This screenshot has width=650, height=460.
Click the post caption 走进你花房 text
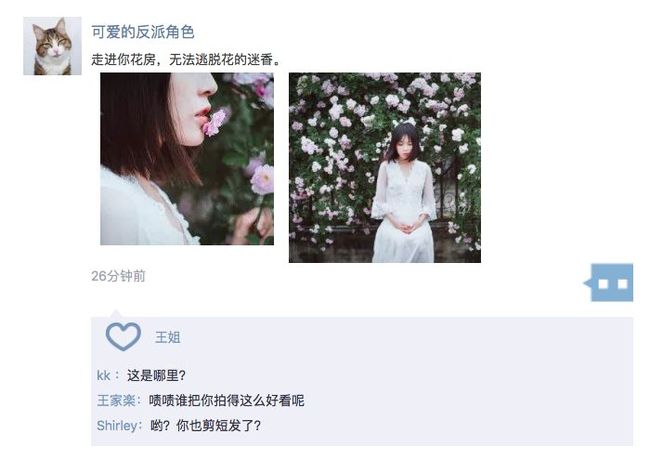(x=186, y=60)
